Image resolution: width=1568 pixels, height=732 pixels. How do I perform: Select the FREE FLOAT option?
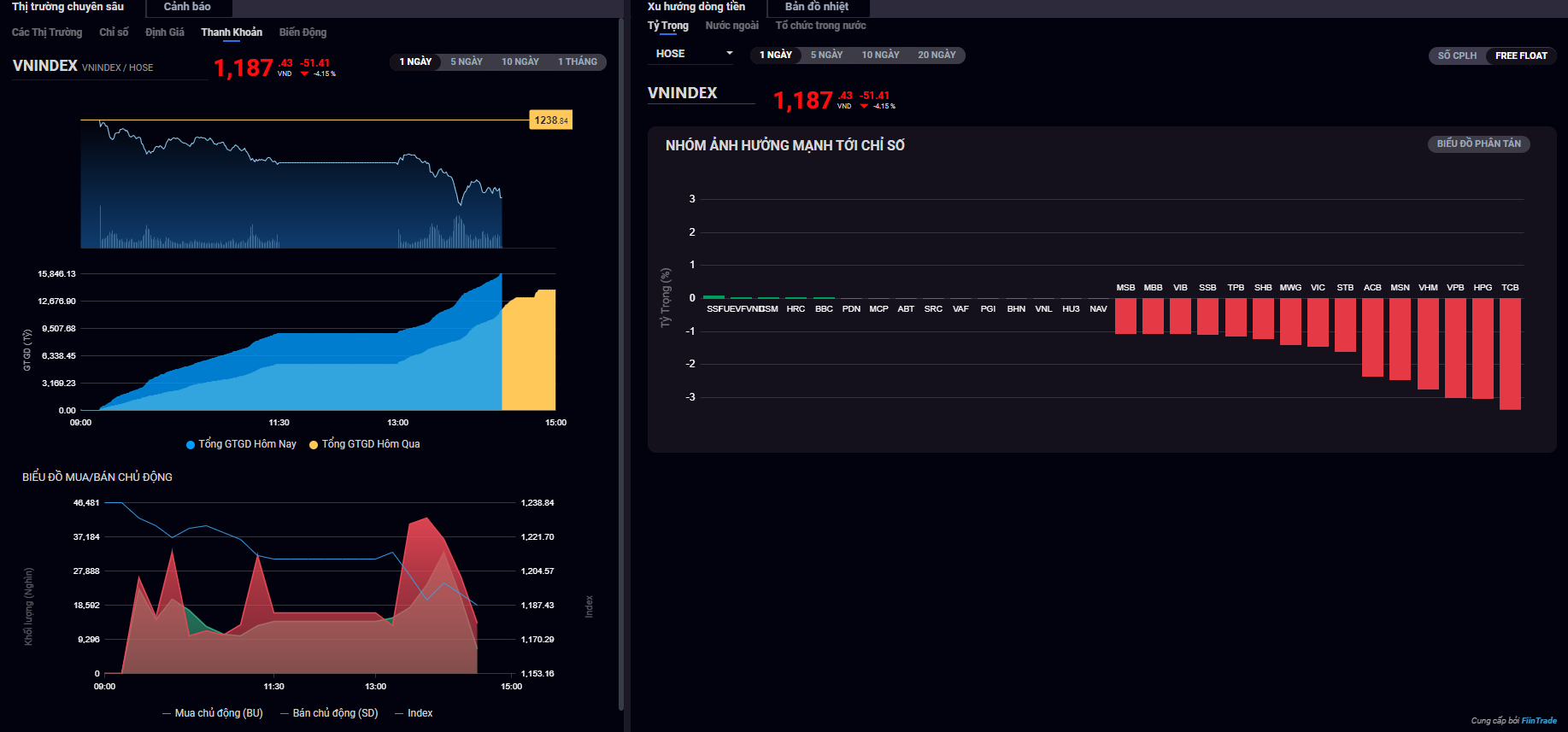click(x=1521, y=56)
